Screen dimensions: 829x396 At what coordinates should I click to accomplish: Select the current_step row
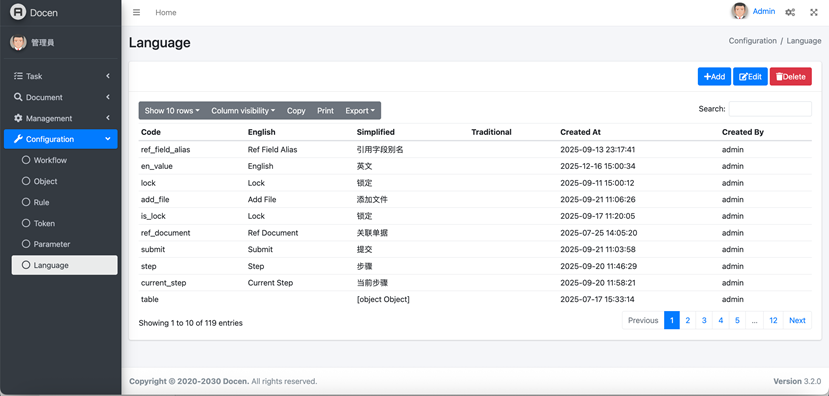coord(475,282)
